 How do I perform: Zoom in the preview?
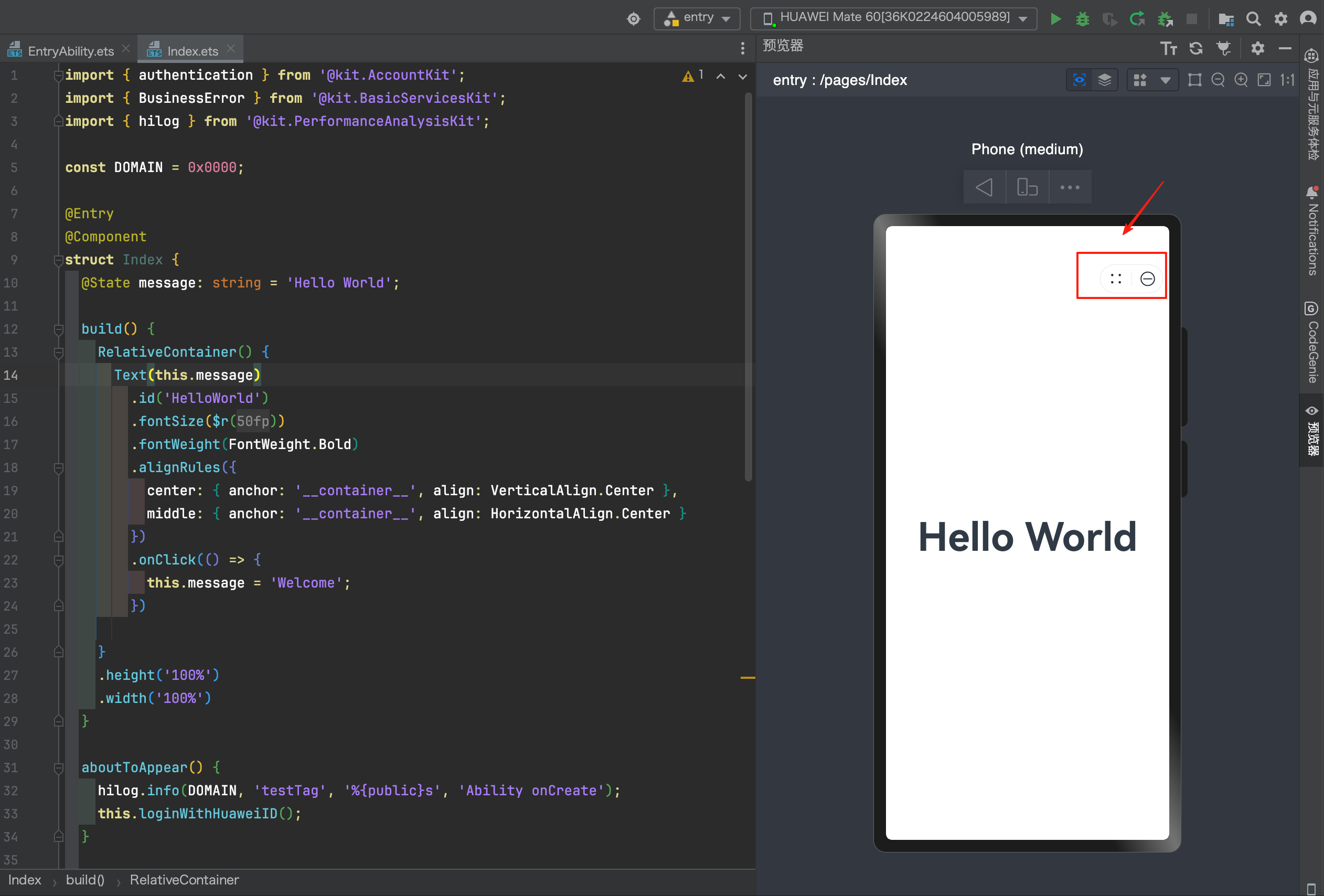pyautogui.click(x=1241, y=80)
